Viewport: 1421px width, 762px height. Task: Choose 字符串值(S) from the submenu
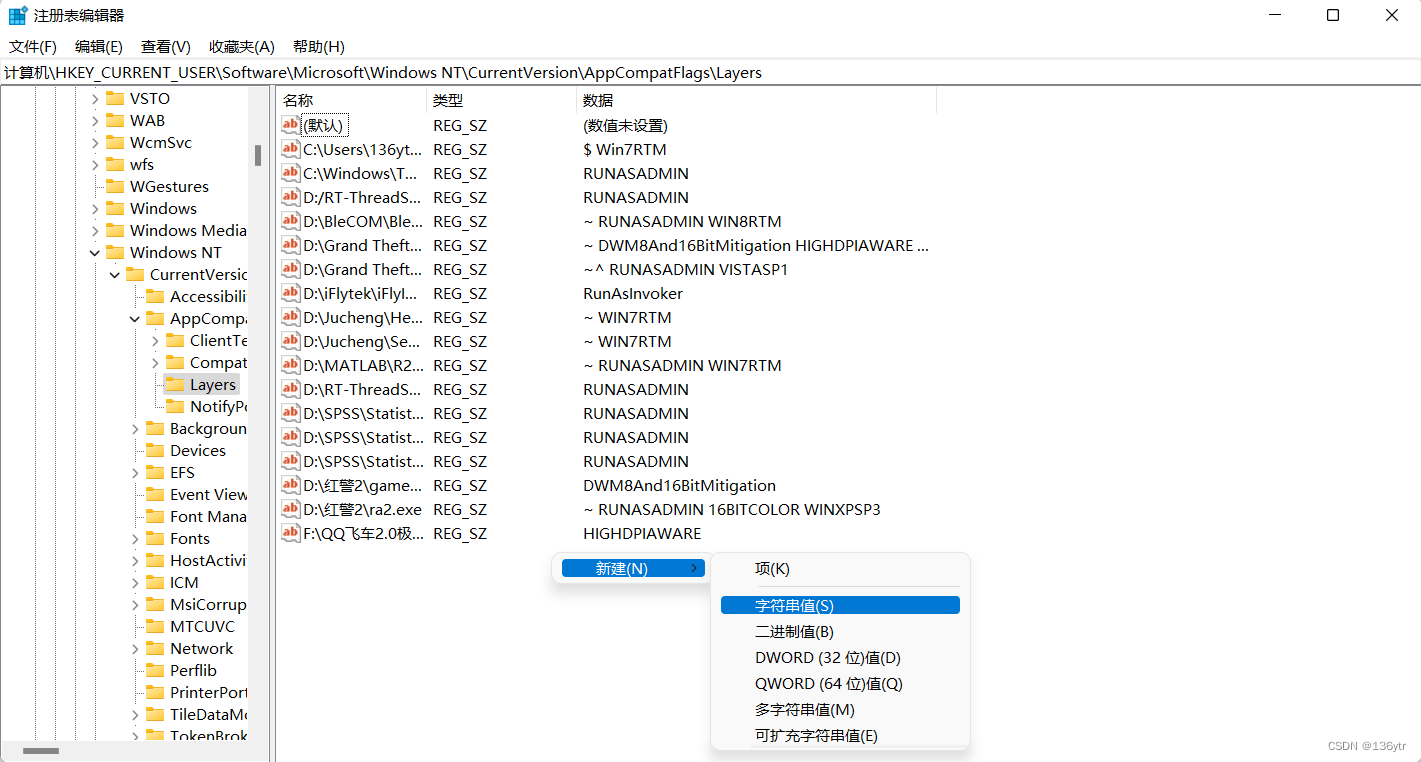click(840, 605)
